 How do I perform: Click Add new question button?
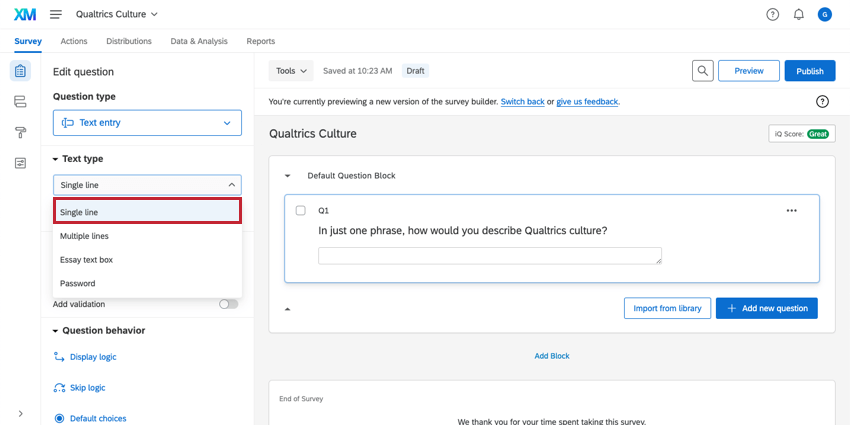767,308
